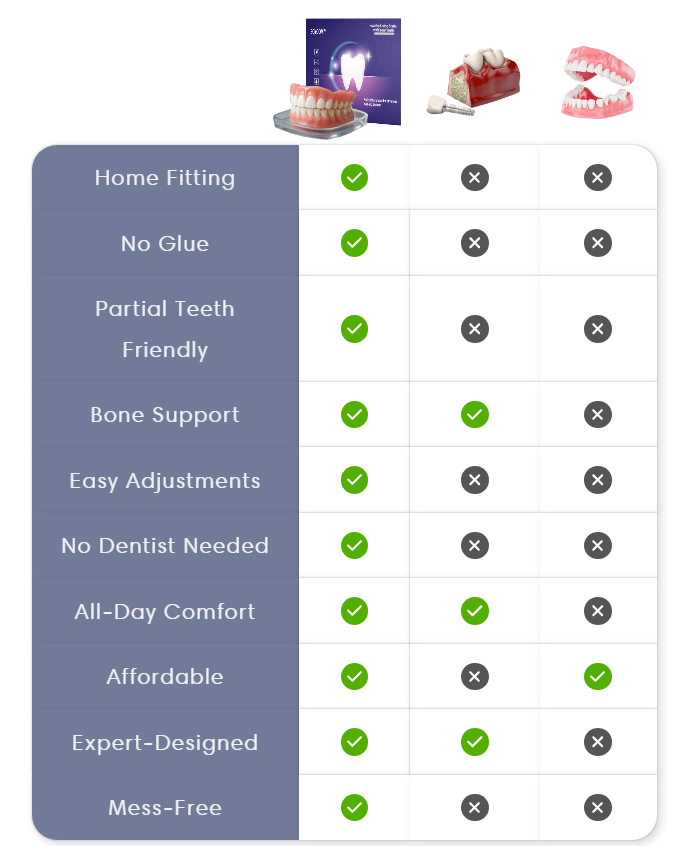
Task: Click the denture kit product image
Action: click(338, 78)
